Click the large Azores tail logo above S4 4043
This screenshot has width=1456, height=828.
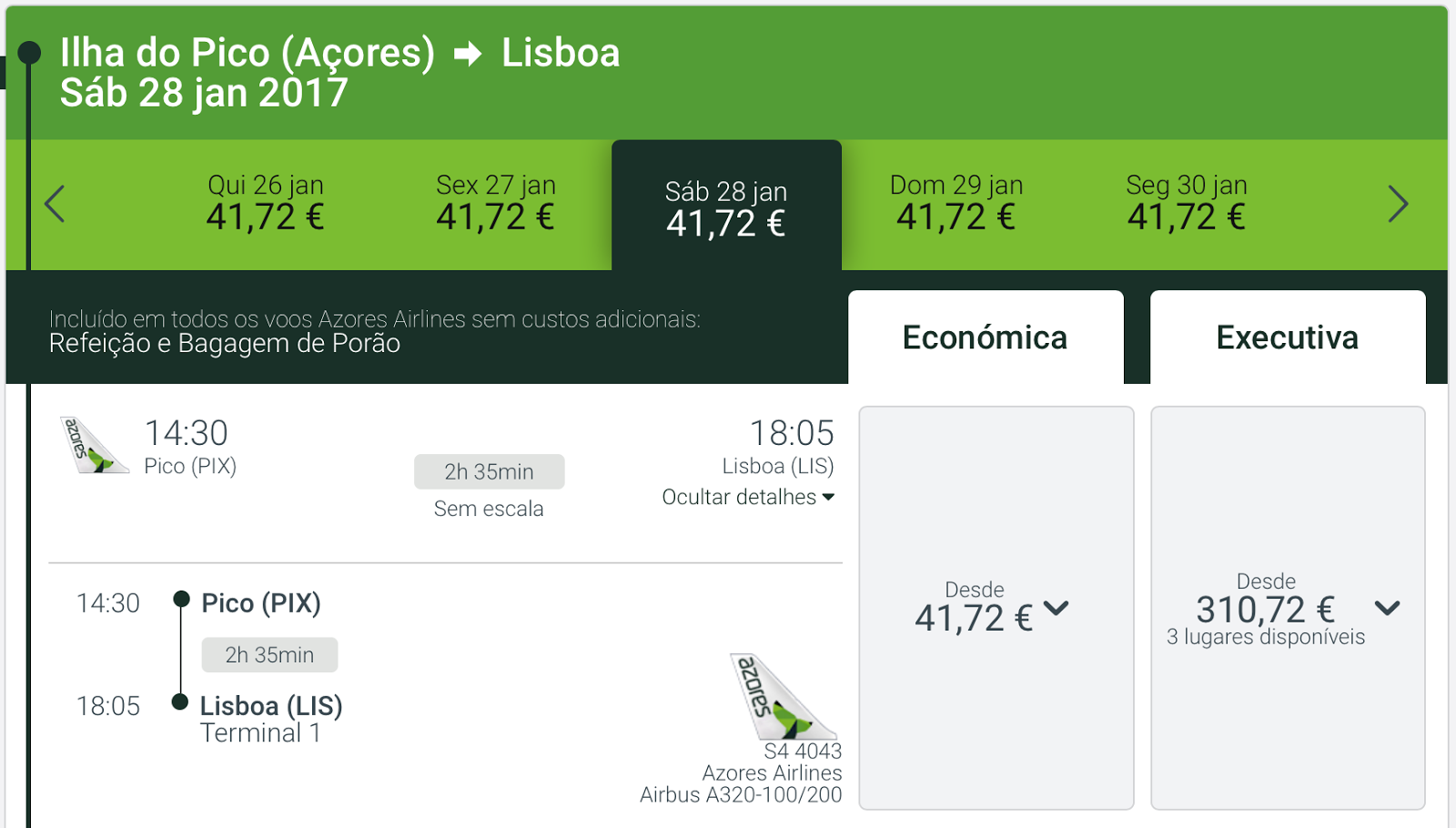783,696
